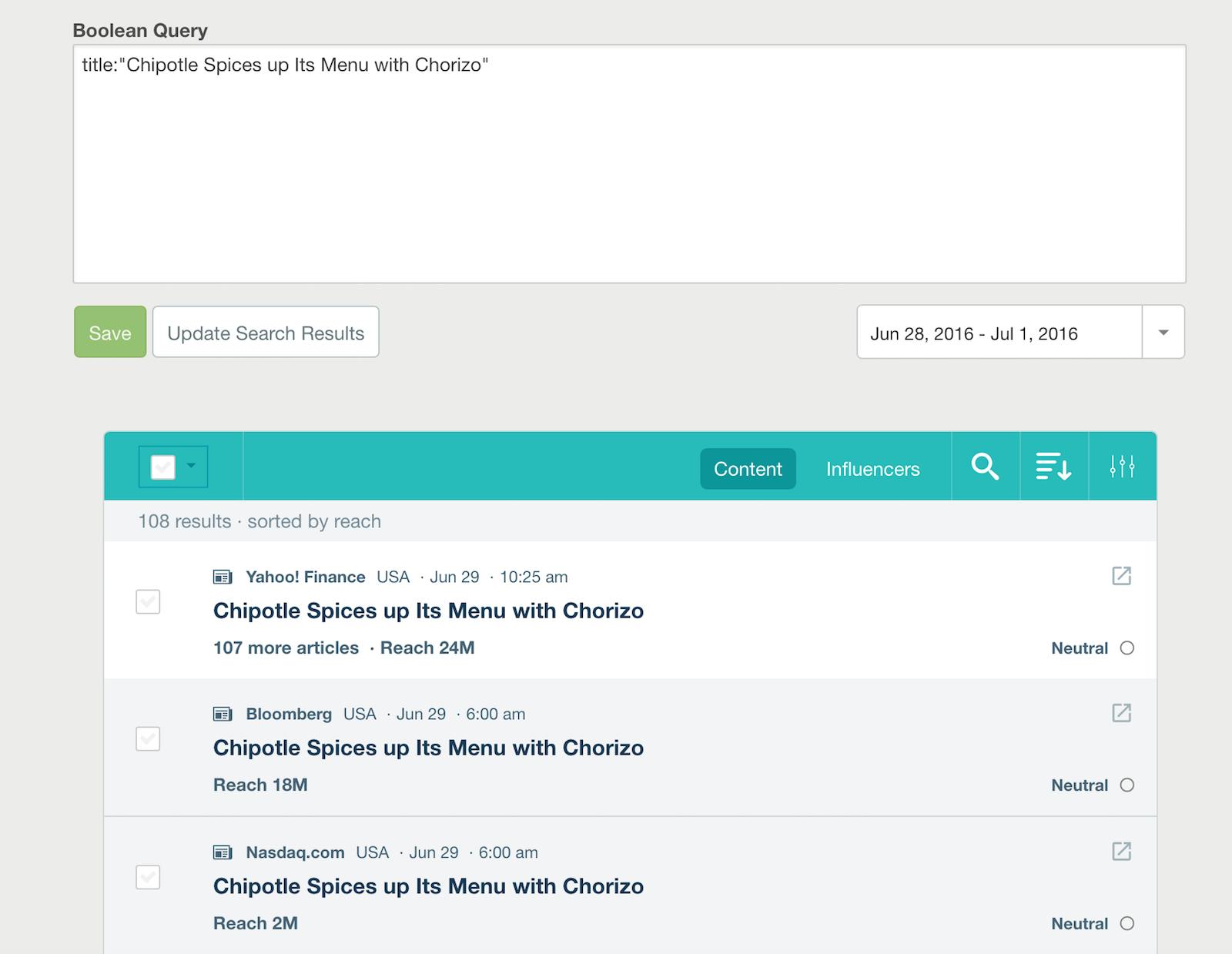Screen dimensions: 1232x954
Task: Open the Bloomberg article headline
Action: click(428, 748)
